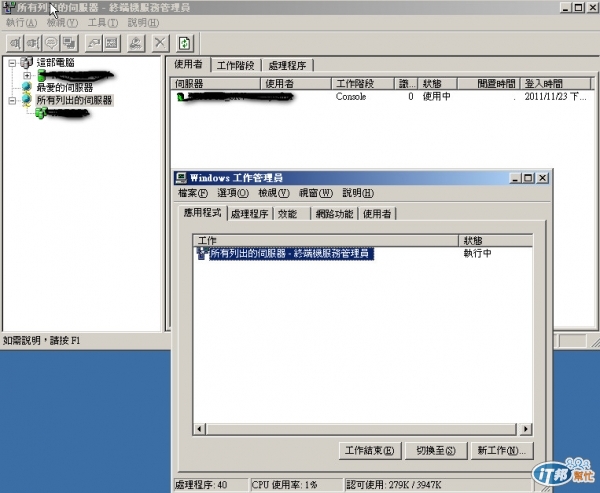Viewport: 600px width, 493px height.
Task: Click the End Process X toolbar icon
Action: [160, 43]
